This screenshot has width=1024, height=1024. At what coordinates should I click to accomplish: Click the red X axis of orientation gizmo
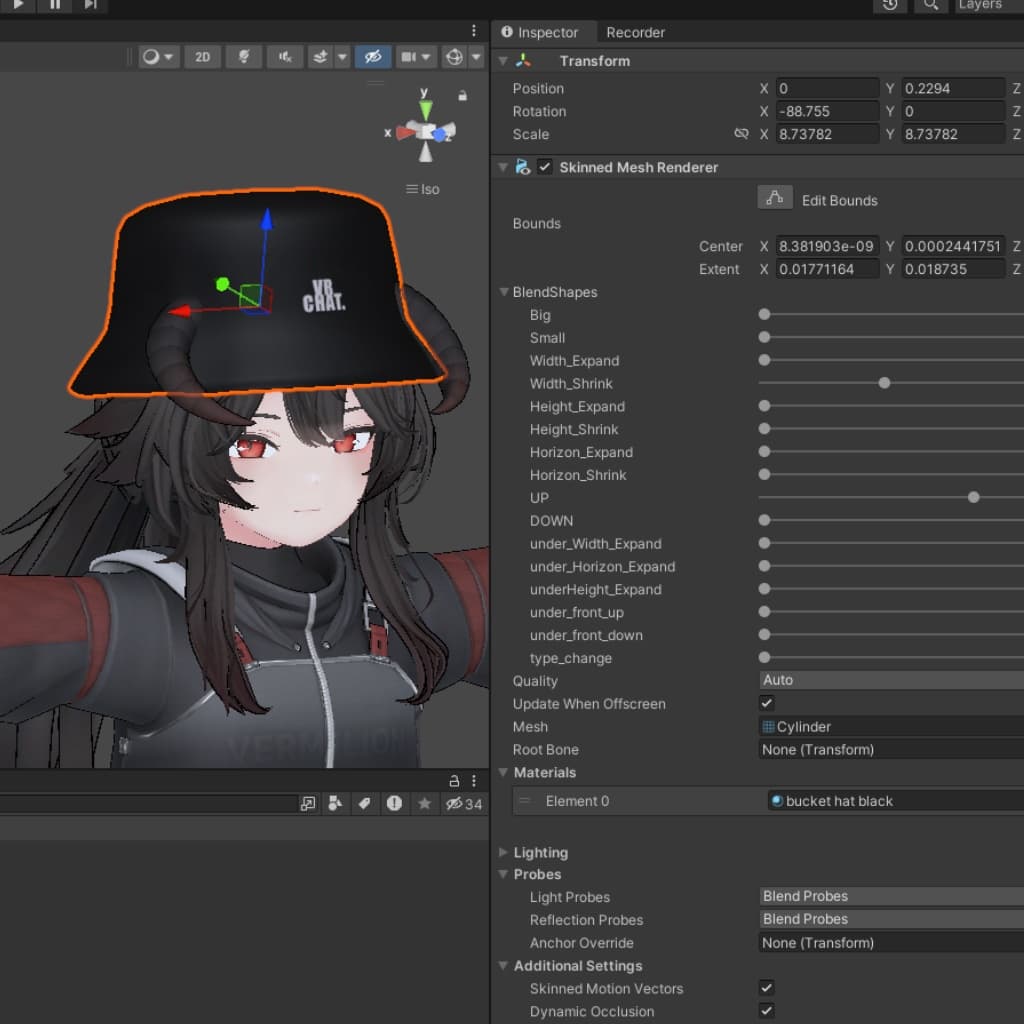tap(405, 133)
